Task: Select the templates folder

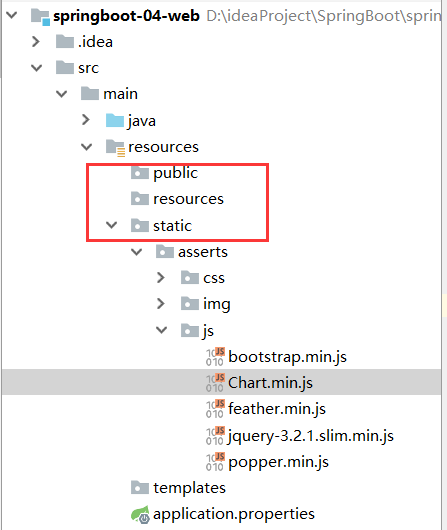Action: click(189, 488)
